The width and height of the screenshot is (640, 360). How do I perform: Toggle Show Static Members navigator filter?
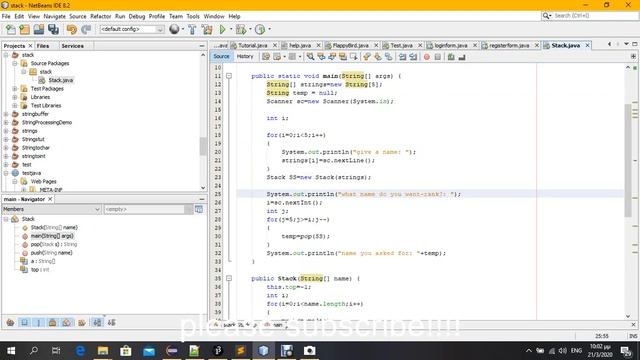click(x=38, y=322)
